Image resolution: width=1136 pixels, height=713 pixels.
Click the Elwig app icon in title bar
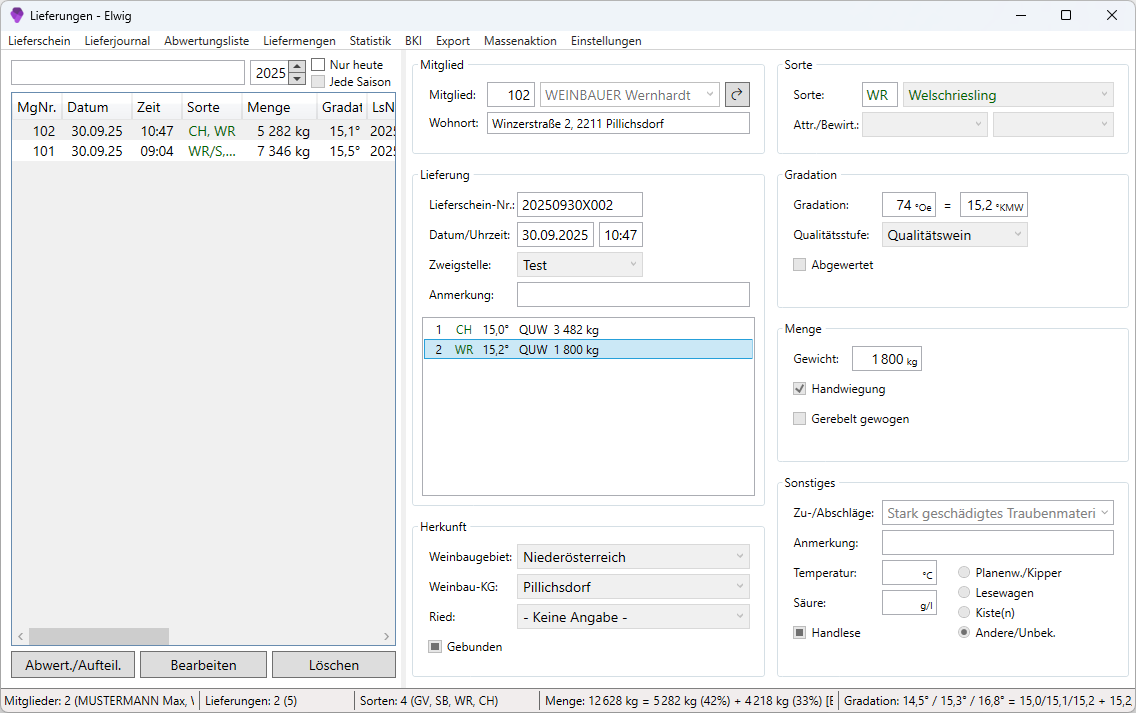pos(17,15)
